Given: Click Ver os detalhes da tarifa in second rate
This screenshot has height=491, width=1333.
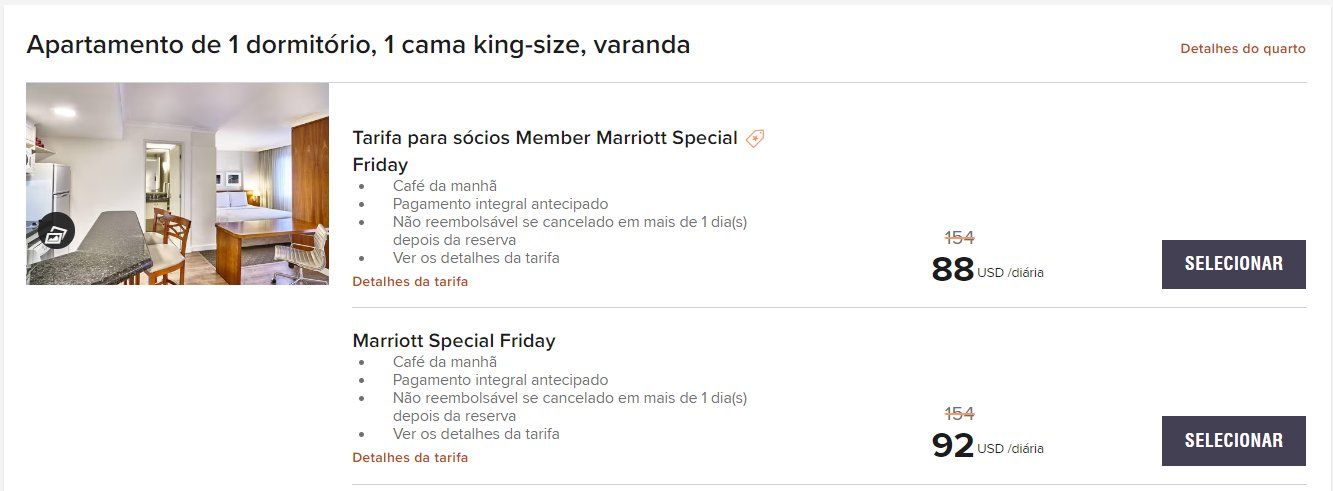Looking at the screenshot, I should coord(476,434).
